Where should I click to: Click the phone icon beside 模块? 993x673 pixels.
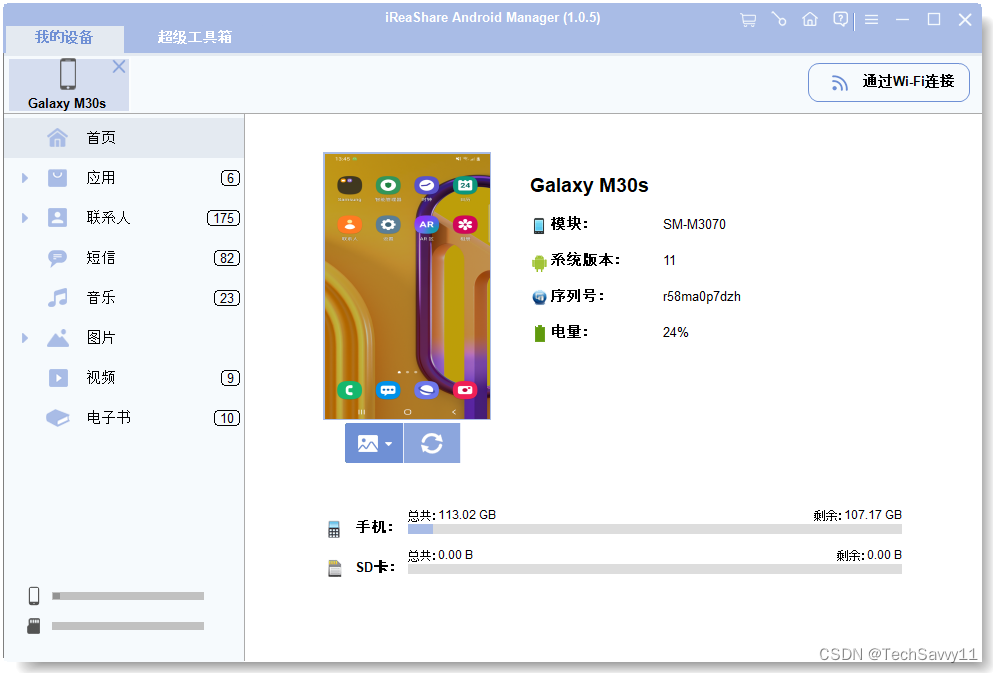pos(539,225)
